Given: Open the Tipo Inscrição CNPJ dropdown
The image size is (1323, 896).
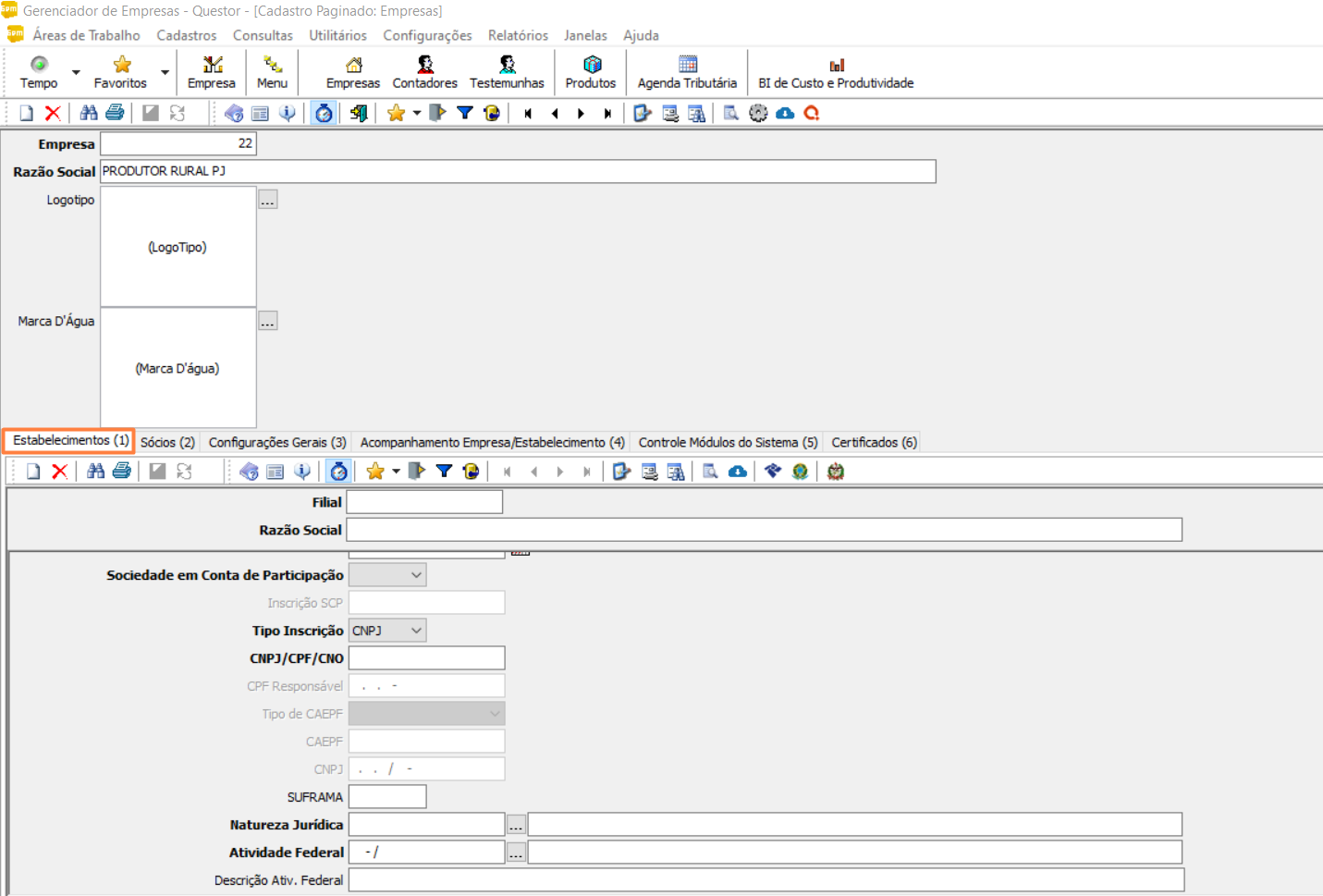Looking at the screenshot, I should (x=416, y=631).
